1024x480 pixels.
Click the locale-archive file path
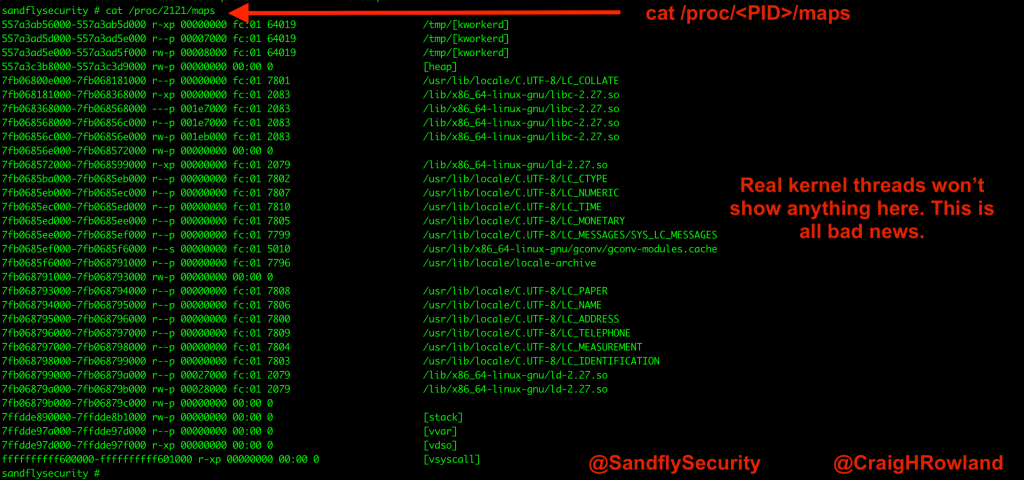tap(509, 263)
